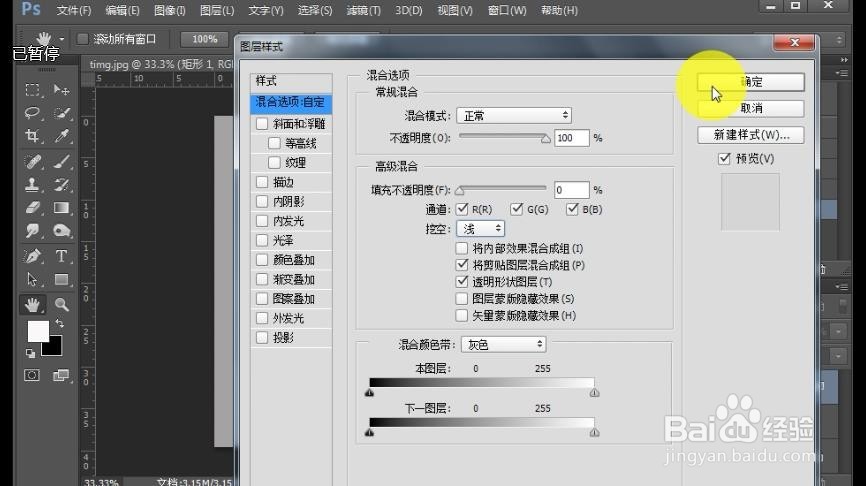Enable 投影 style checkbox
The width and height of the screenshot is (866, 486).
click(x=262, y=337)
